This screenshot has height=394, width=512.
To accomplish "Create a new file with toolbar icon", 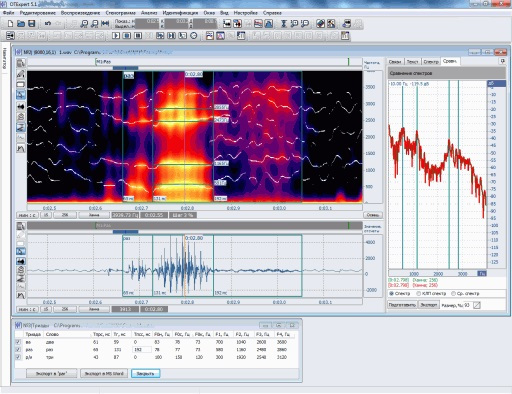I will pyautogui.click(x=10, y=24).
